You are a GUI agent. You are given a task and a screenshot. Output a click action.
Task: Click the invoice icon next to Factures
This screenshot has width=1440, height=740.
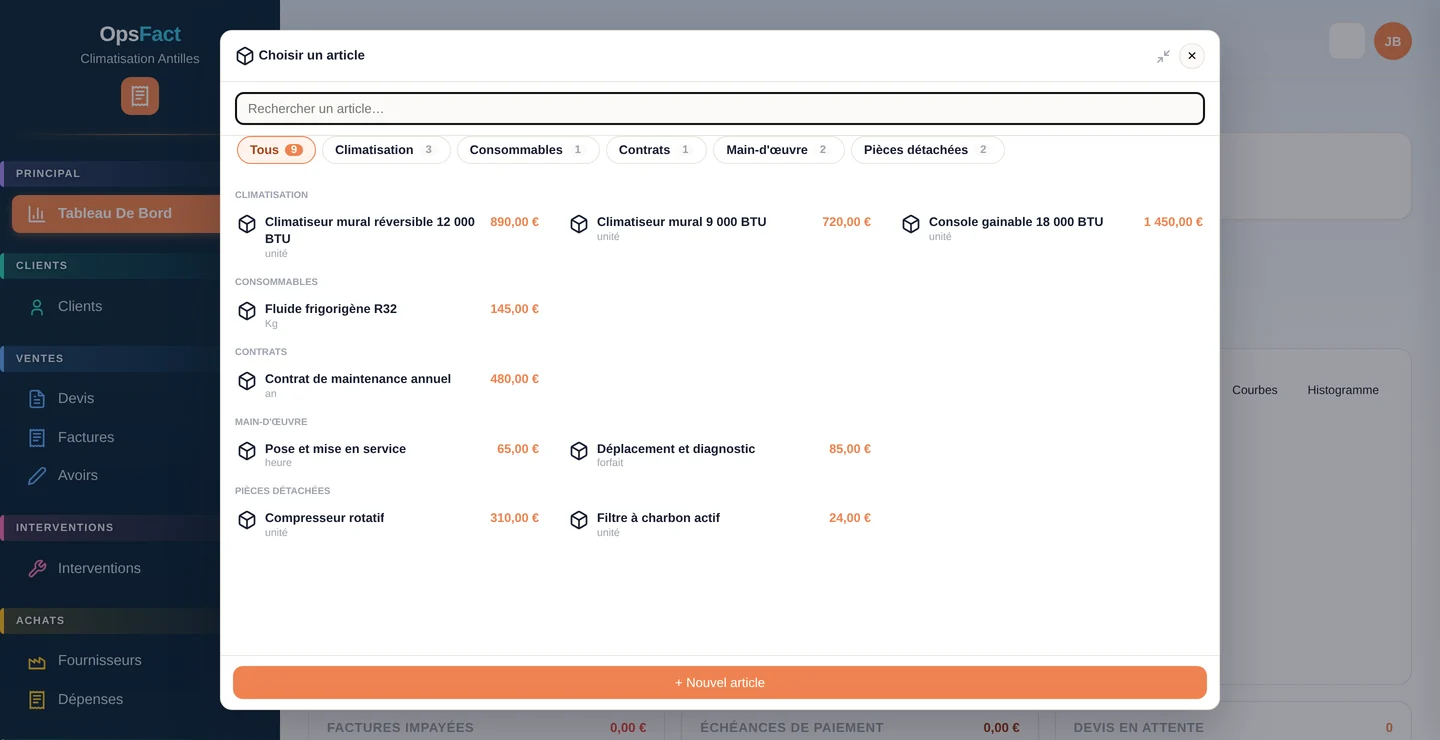pos(37,438)
